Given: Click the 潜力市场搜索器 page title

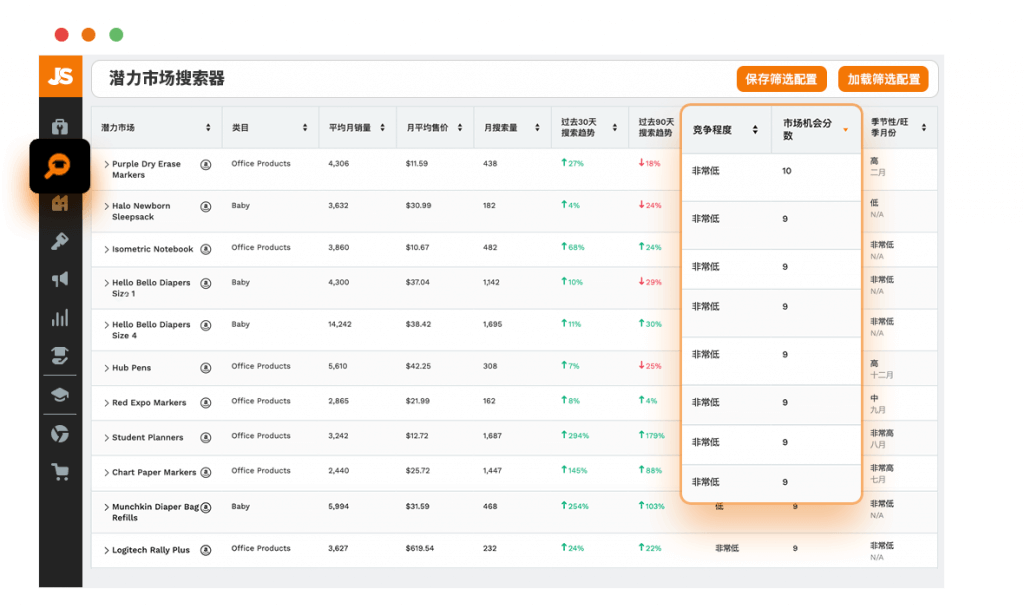Looking at the screenshot, I should click(167, 78).
